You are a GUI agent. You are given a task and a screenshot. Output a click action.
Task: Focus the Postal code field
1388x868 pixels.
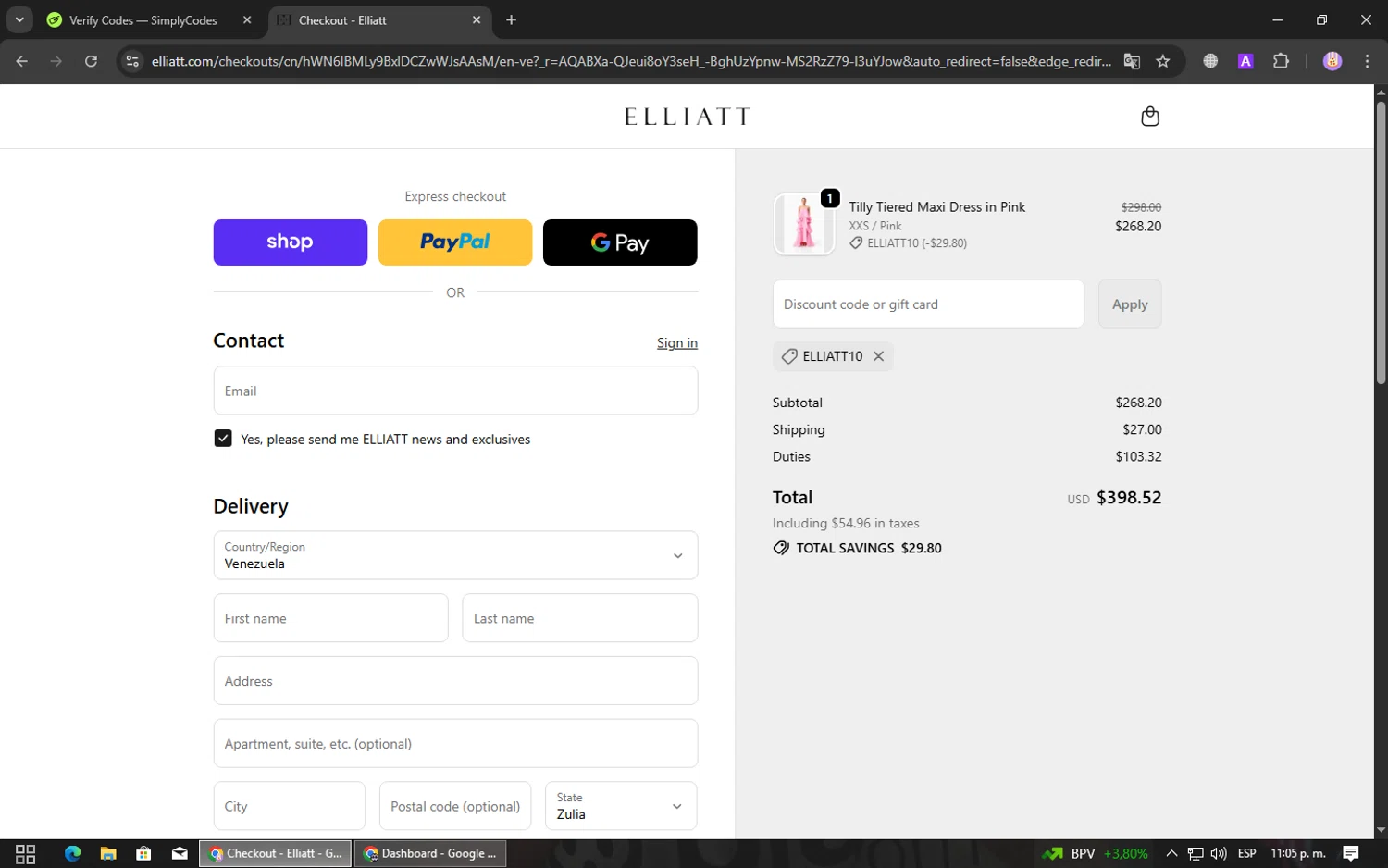point(455,806)
